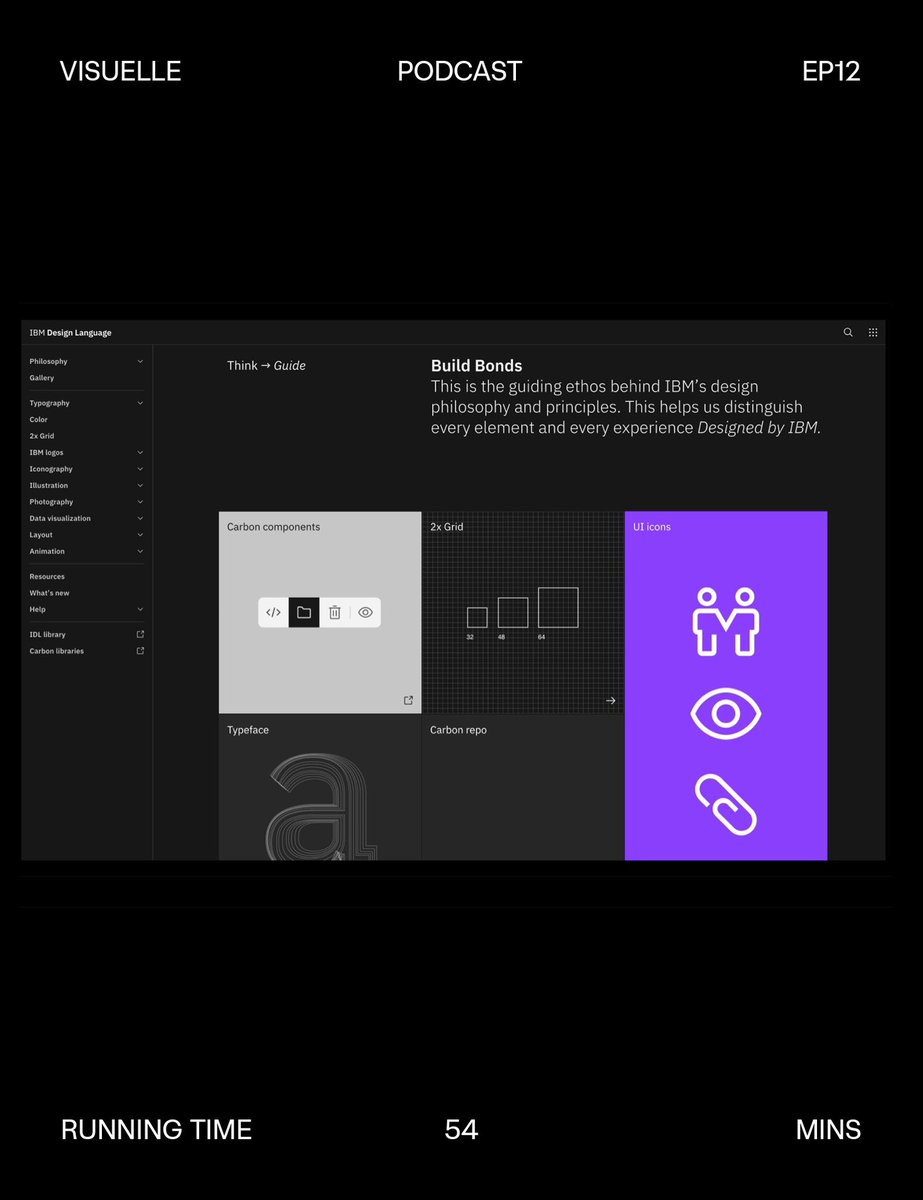This screenshot has height=1200, width=923.
Task: Open the Carbon libraries link
Action: pos(57,651)
